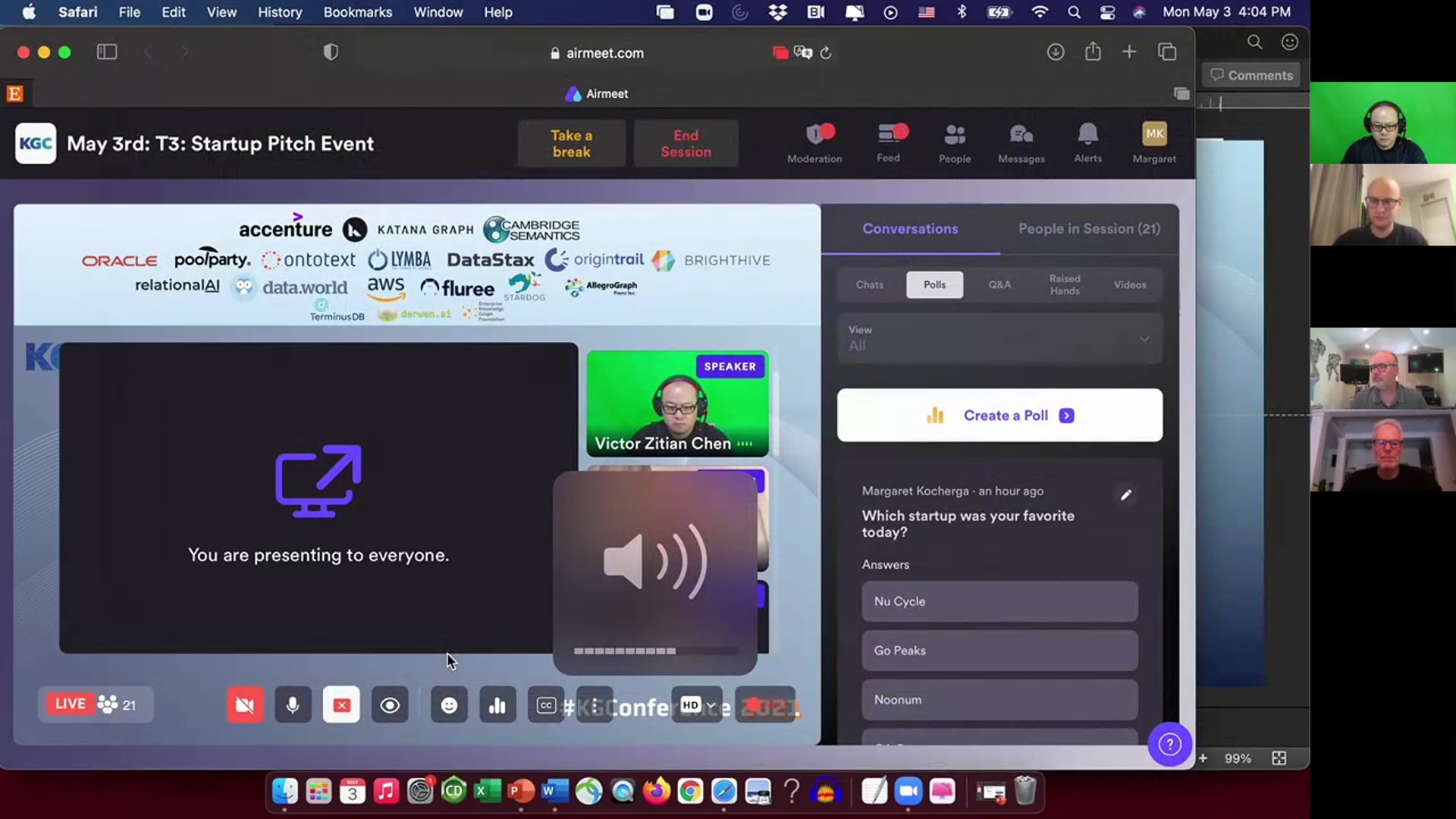
Task: Open the HD quality dropdown
Action: tap(697, 705)
